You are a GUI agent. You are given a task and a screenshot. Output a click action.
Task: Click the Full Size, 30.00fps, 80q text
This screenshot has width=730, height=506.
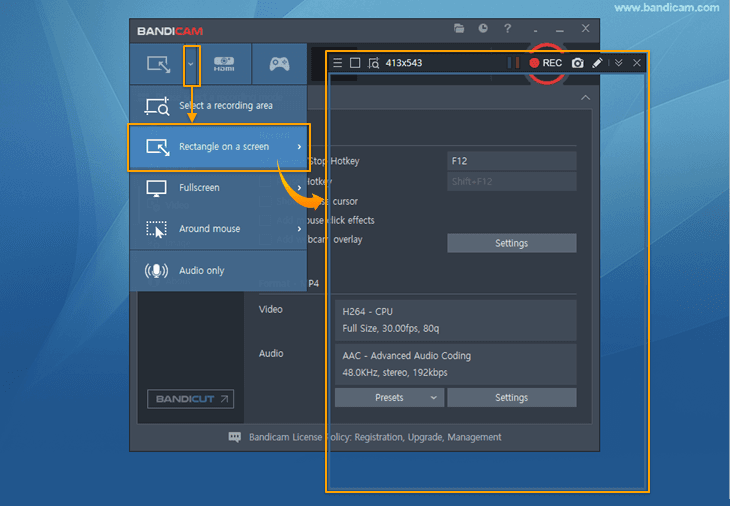pyautogui.click(x=391, y=328)
